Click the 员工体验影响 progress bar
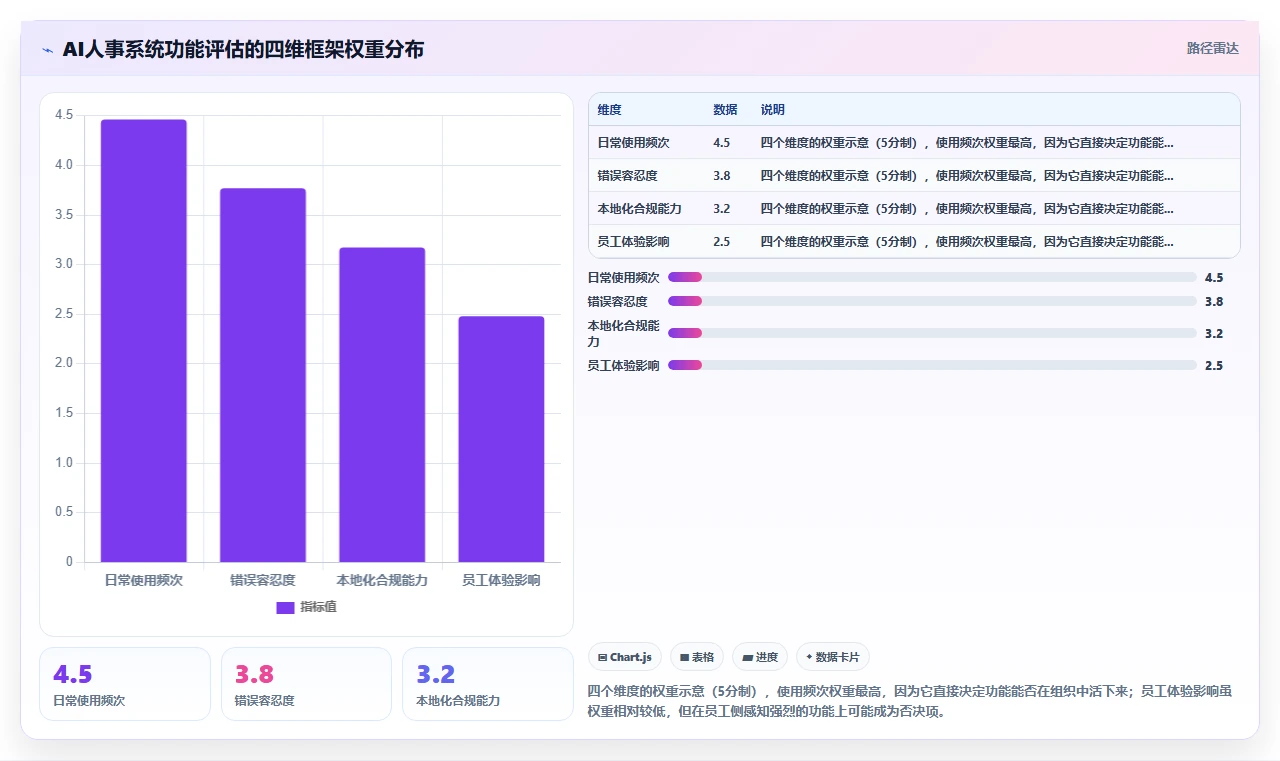The height and width of the screenshot is (761, 1280). 932,365
